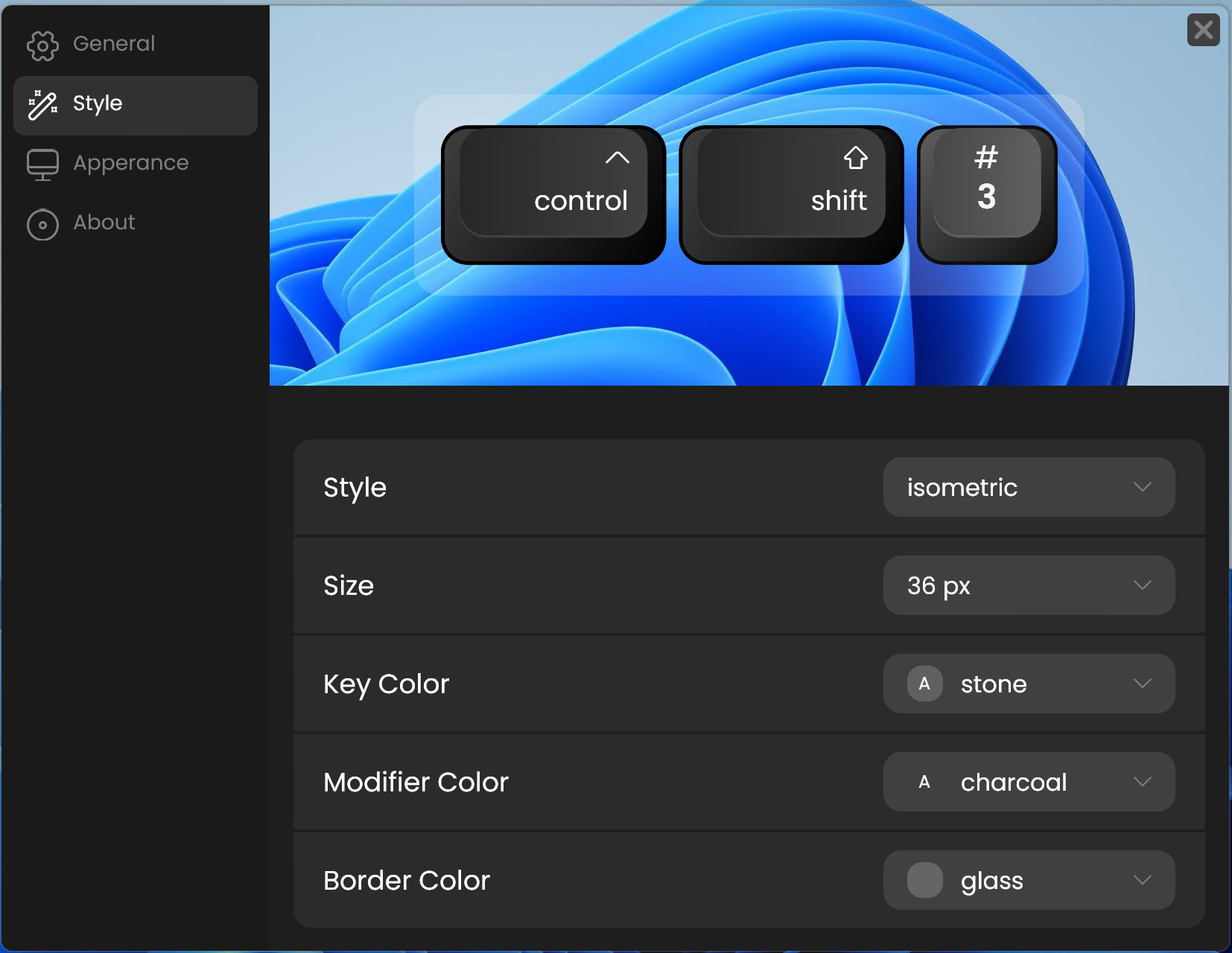Click the Border Color label

[407, 880]
